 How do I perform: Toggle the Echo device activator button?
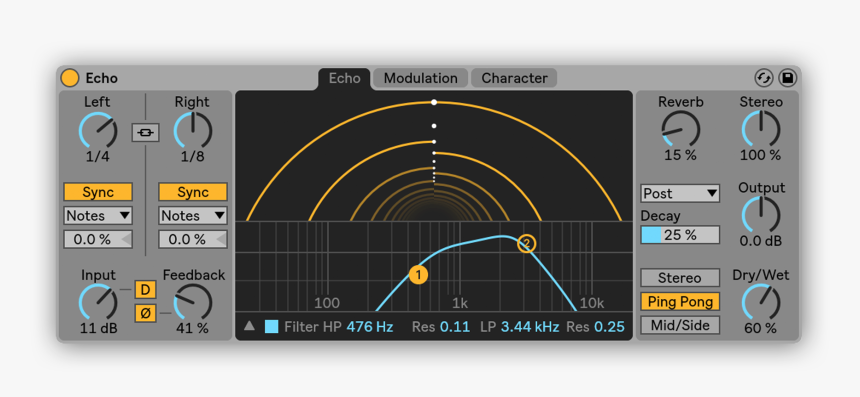tap(70, 78)
